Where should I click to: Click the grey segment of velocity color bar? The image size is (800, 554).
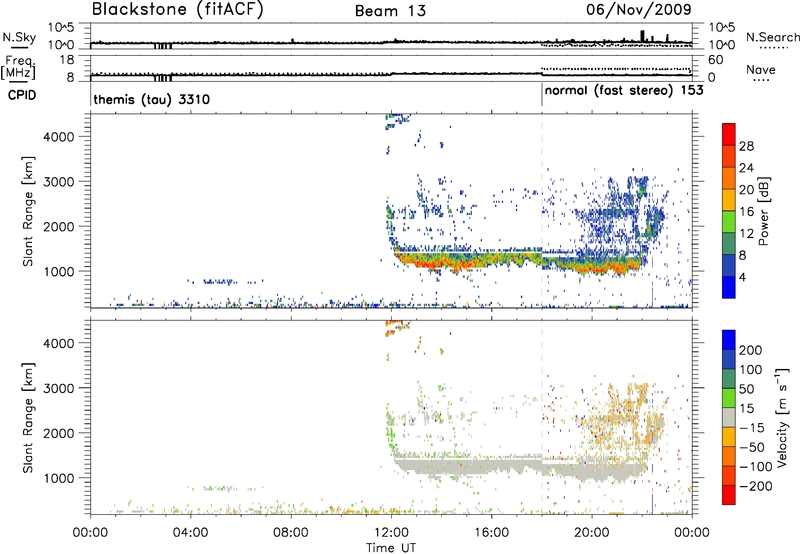coord(729,418)
